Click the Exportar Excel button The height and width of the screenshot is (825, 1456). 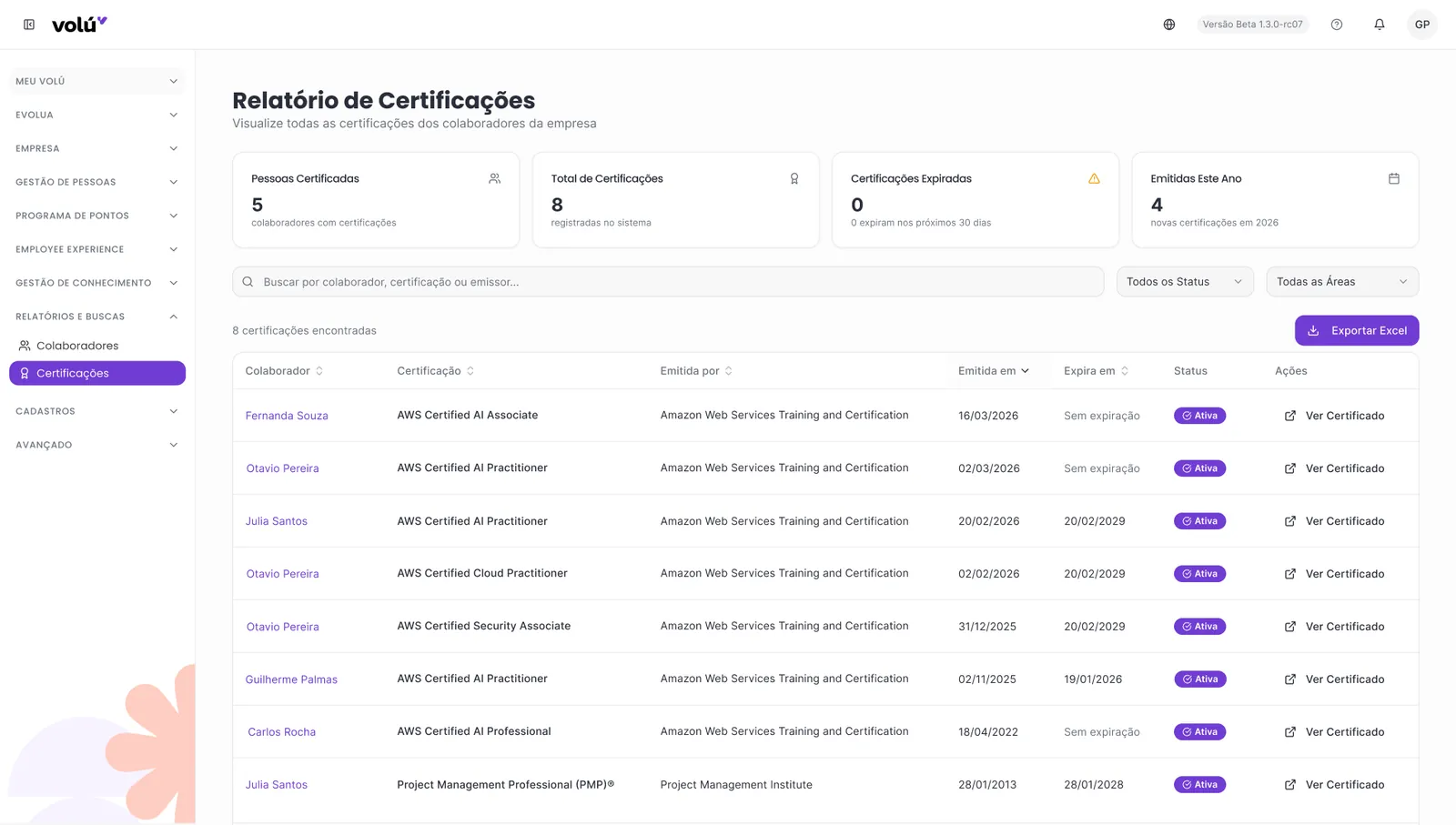click(x=1357, y=330)
